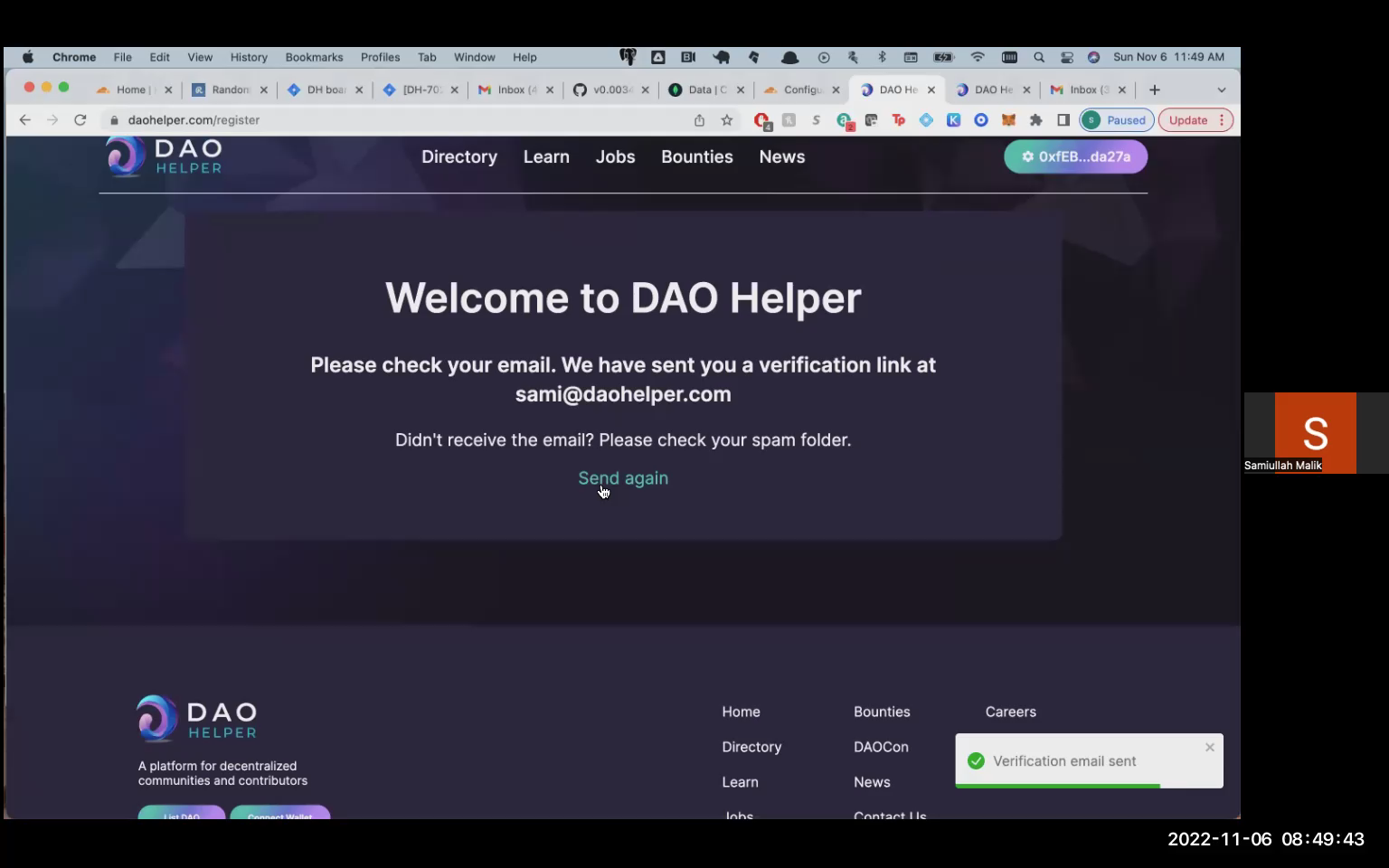Click the browser back arrow
1389x868 pixels.
pos(24,119)
